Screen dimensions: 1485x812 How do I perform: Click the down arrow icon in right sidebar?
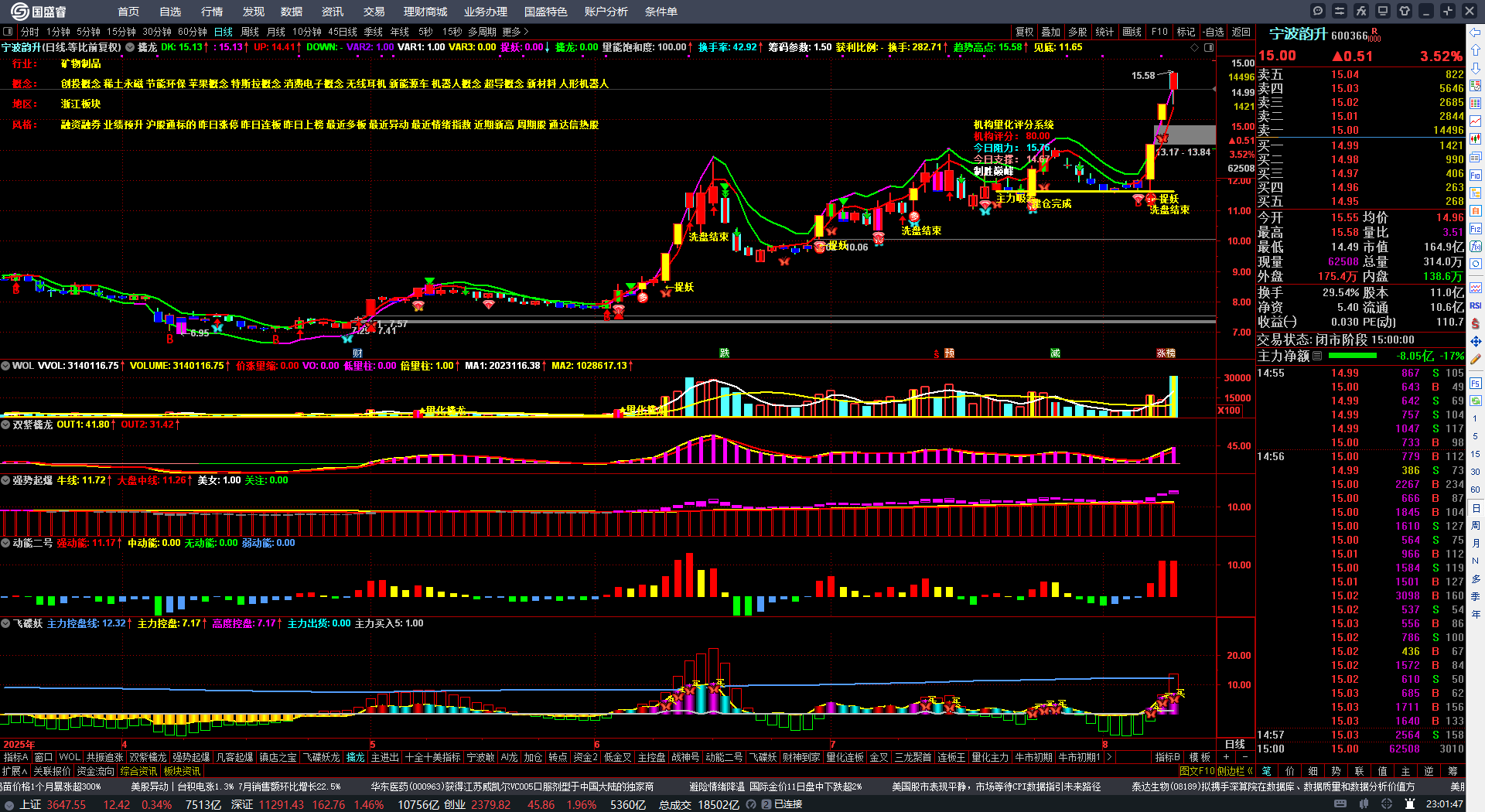coord(1476,67)
